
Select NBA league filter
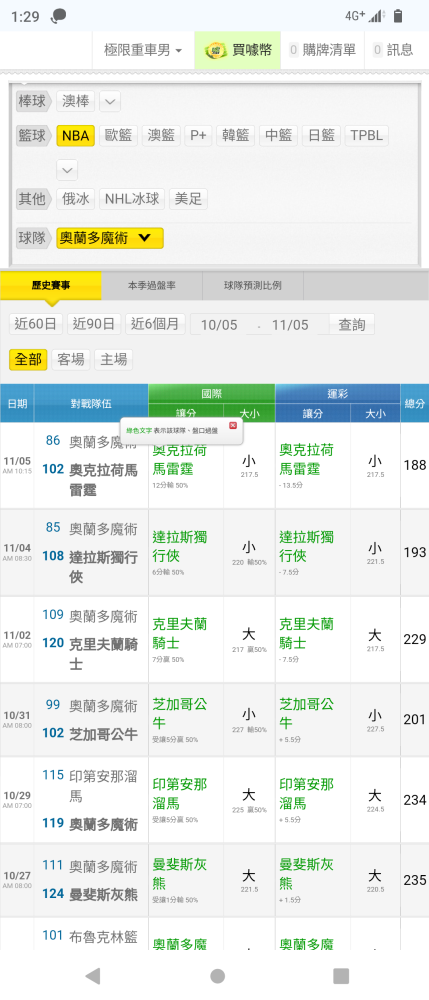tap(75, 135)
